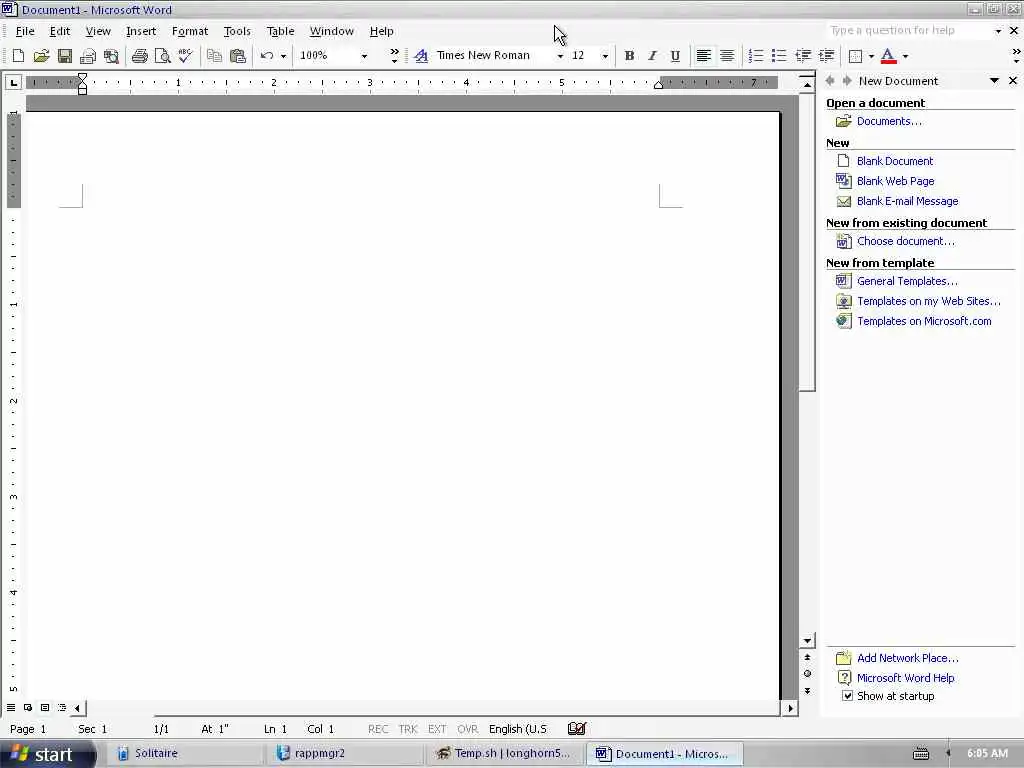Toggle bulleted list formatting
Image resolution: width=1024 pixels, height=768 pixels.
pos(778,56)
